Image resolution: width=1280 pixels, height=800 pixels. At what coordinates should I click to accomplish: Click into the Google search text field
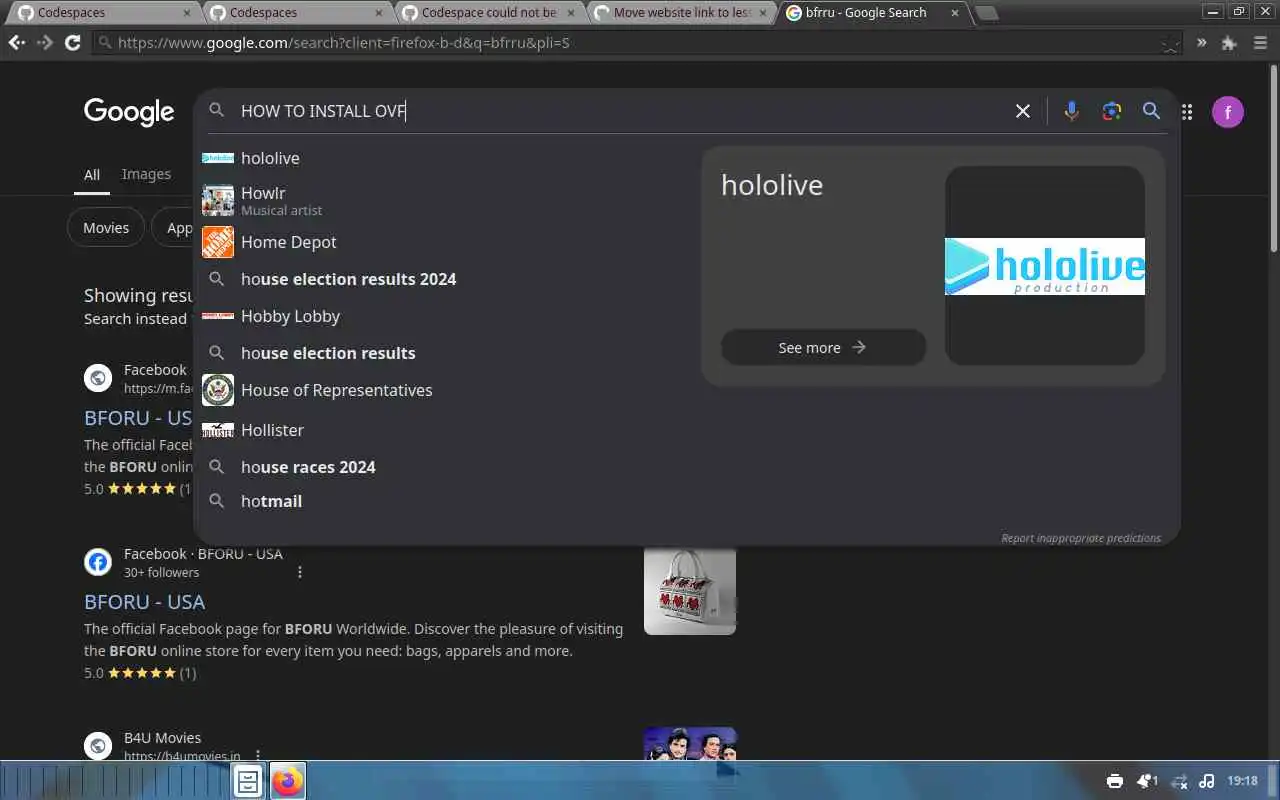pyautogui.click(x=620, y=111)
